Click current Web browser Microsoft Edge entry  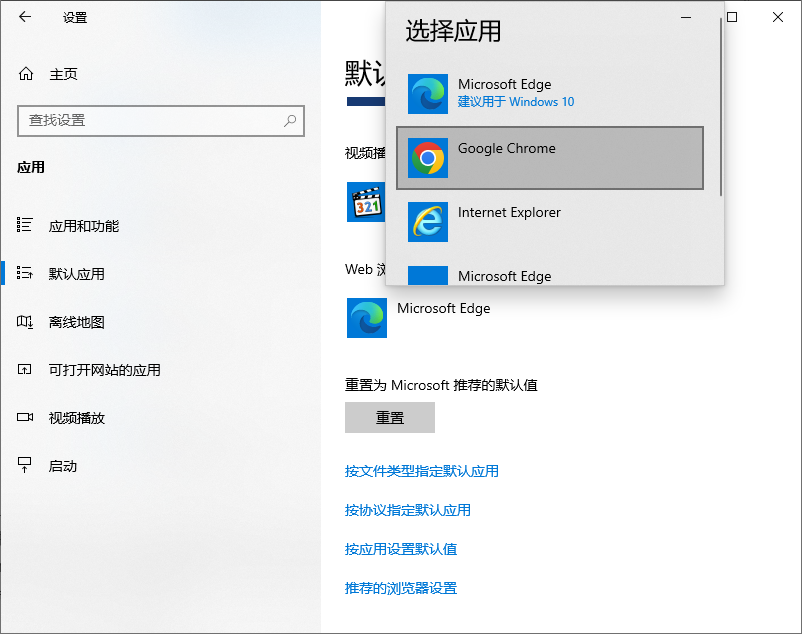coord(420,317)
